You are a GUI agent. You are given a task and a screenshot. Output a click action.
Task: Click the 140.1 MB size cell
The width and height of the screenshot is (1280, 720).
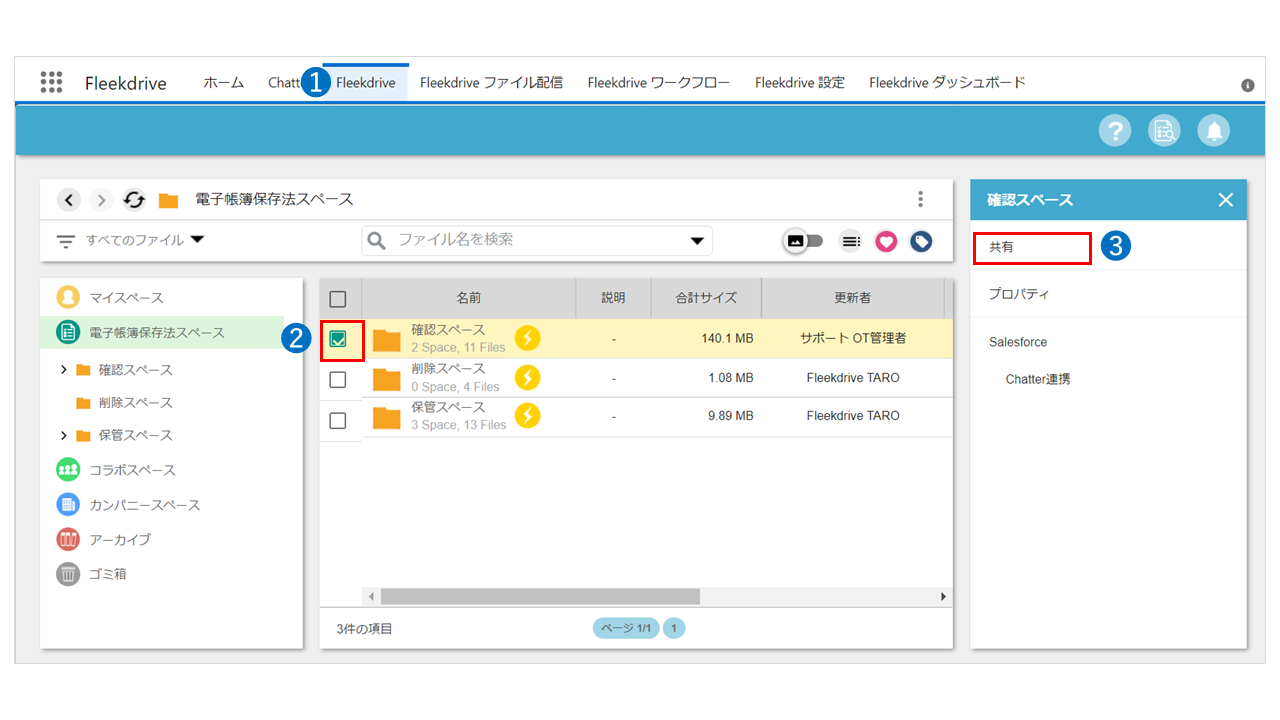coord(727,339)
